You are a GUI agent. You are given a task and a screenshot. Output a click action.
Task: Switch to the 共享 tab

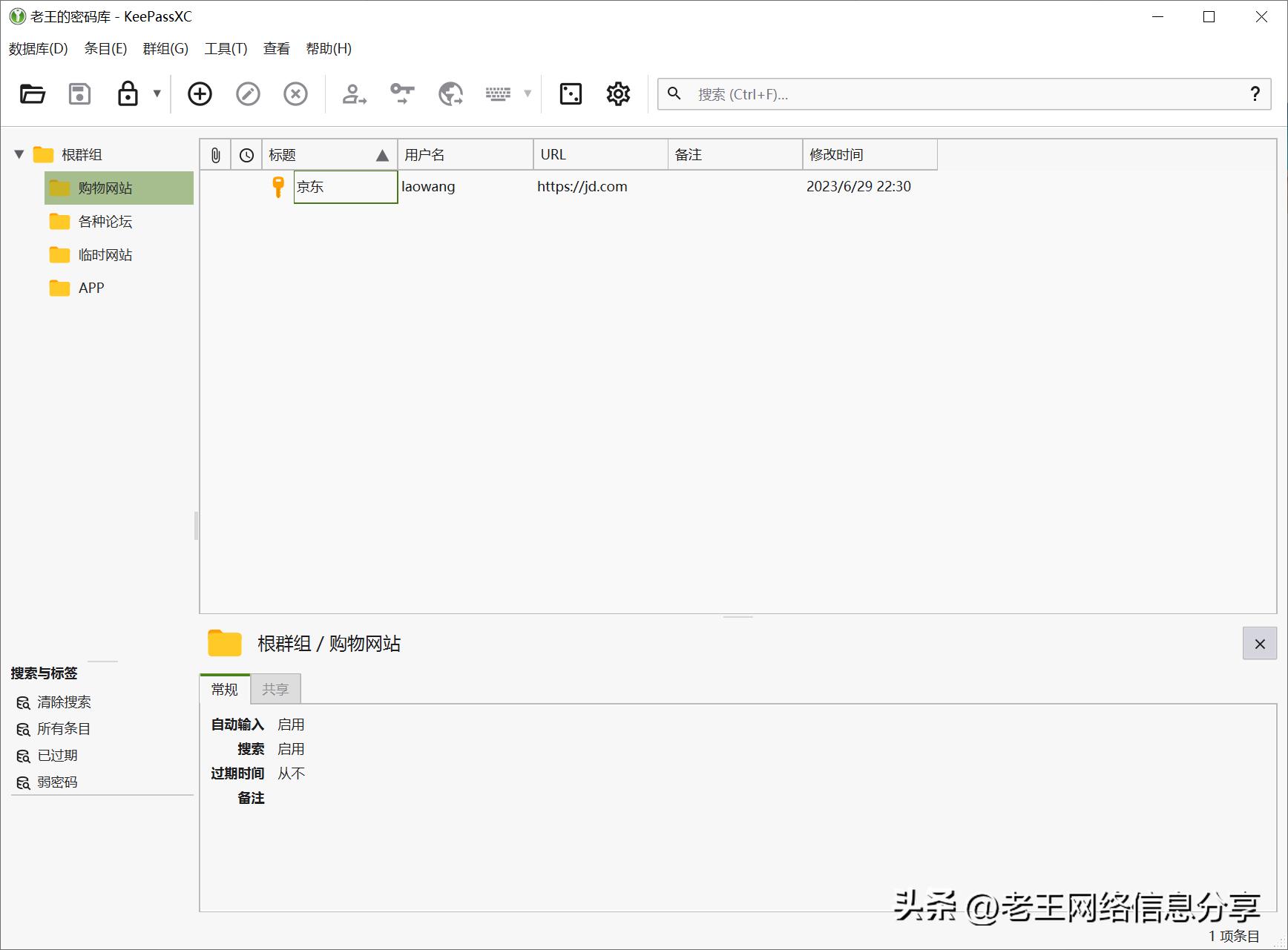click(x=275, y=689)
